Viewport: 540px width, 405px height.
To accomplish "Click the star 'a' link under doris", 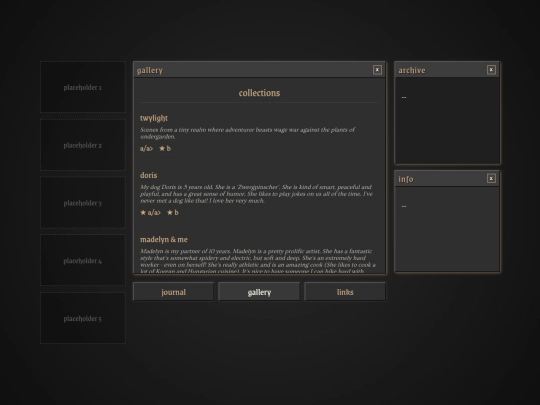I will pos(150,212).
